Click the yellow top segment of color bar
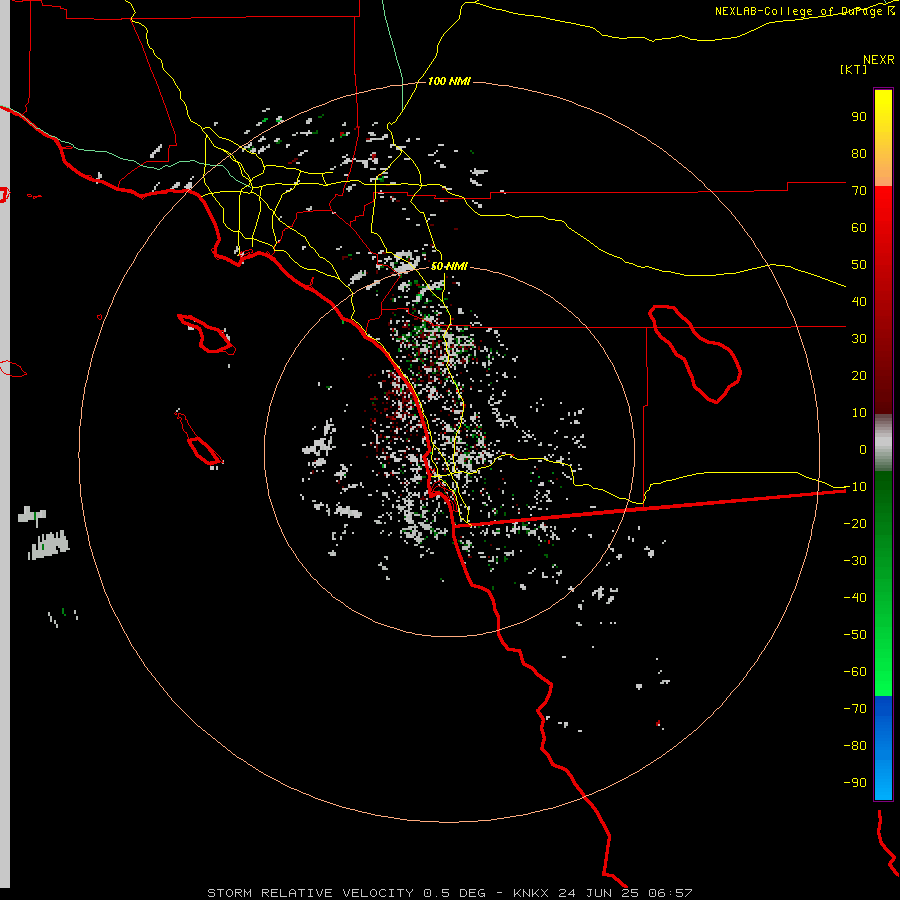 [883, 138]
